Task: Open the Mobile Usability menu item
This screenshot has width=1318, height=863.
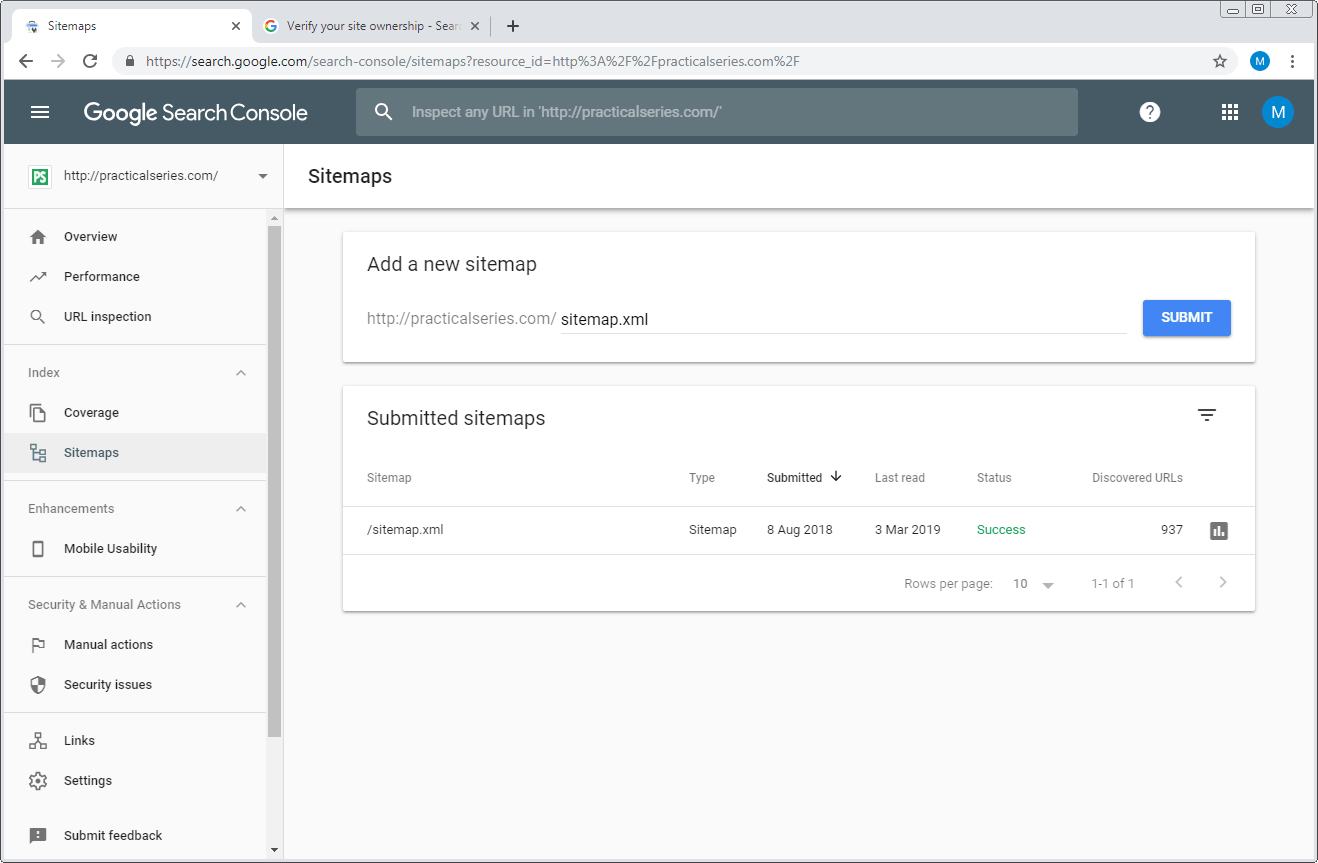Action: click(x=135, y=549)
